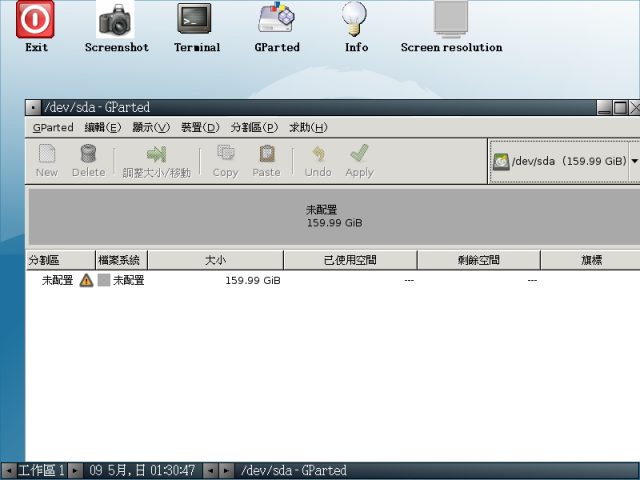Click the next window arrow in the taskbar

(226, 470)
